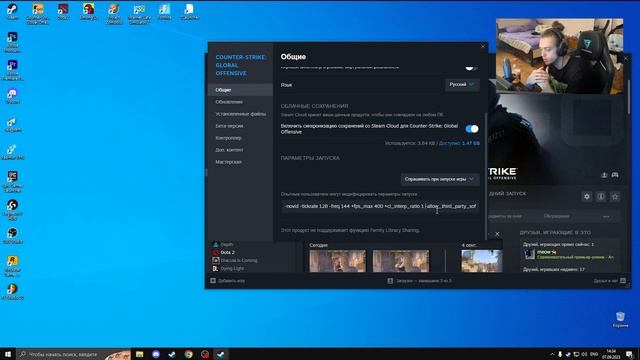Click the ENG language indicator in tray
This screenshot has height=360, width=640.
point(594,354)
